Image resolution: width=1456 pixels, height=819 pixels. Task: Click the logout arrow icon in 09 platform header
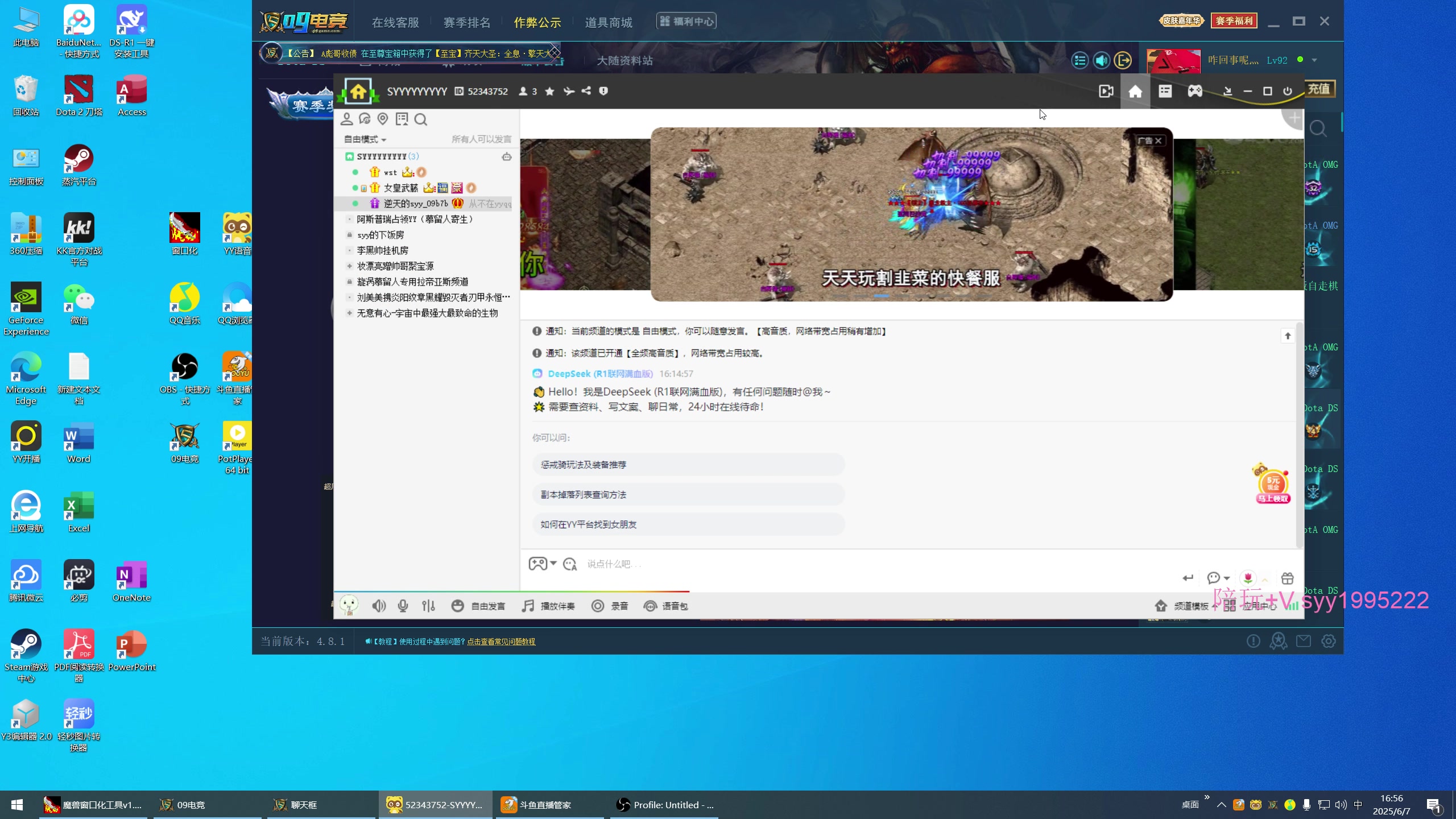pos(1123,60)
